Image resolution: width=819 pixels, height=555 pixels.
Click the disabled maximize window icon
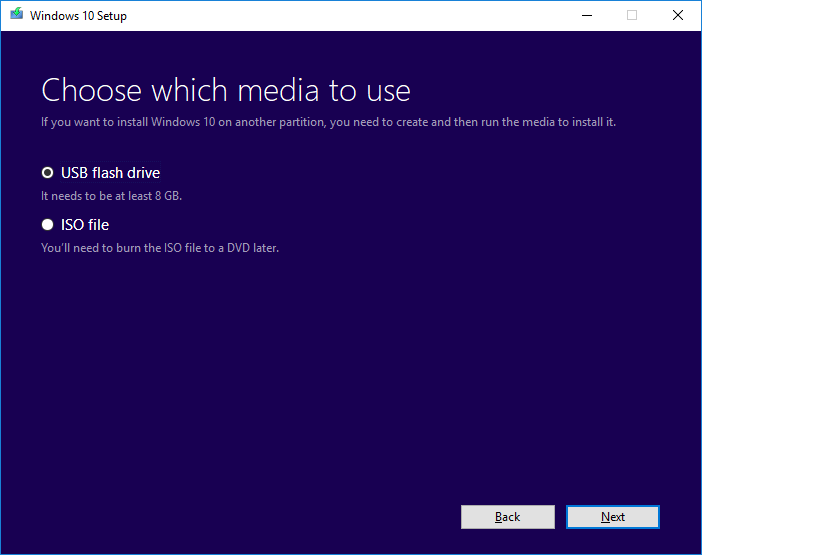tap(632, 15)
